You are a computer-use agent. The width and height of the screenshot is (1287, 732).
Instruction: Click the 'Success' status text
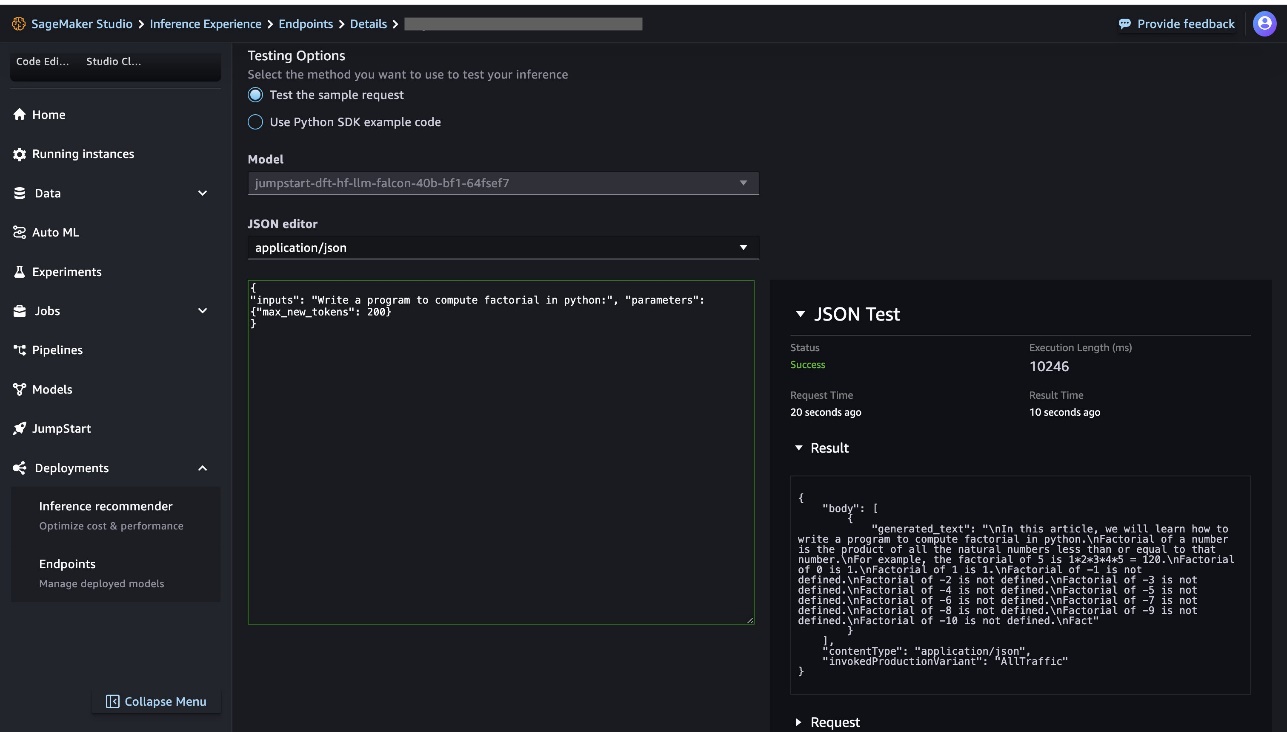point(808,365)
